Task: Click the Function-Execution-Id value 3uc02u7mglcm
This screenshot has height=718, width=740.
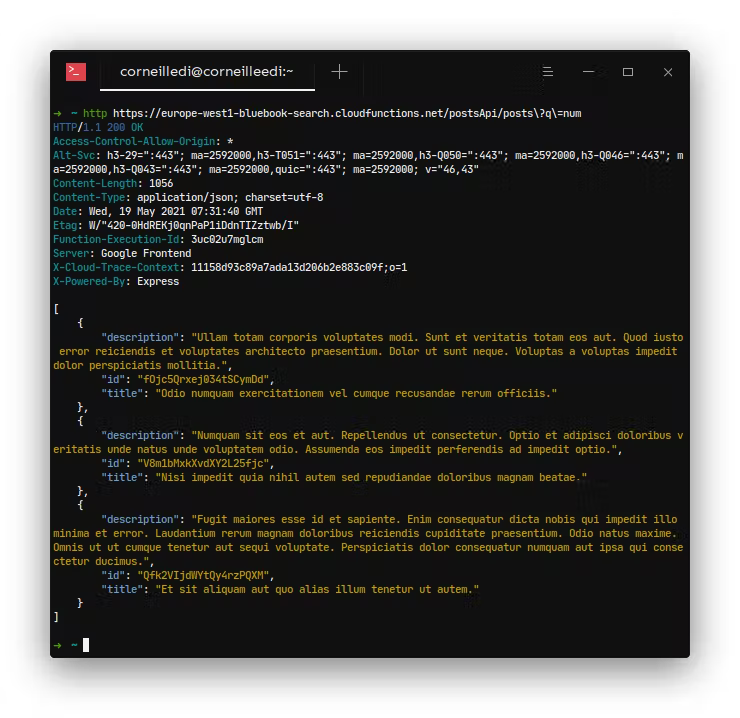Action: [227, 239]
